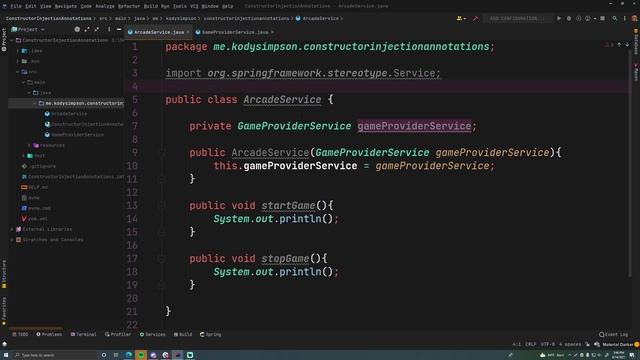Viewport: 640px width, 360px height.
Task: Toggle the Structure side tool window
Action: point(4,274)
